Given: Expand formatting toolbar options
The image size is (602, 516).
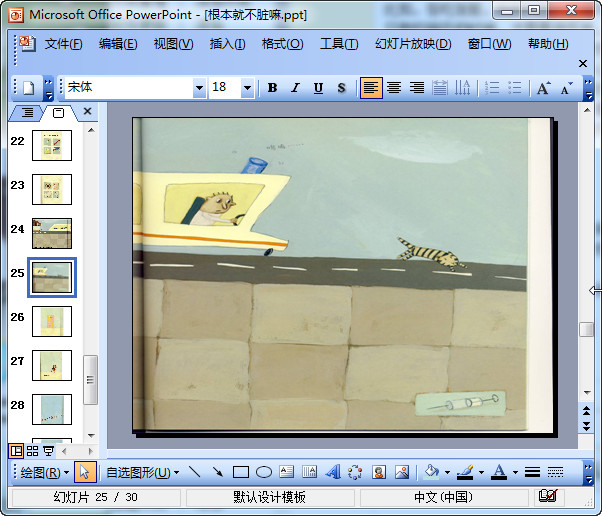Looking at the screenshot, I should coord(588,88).
